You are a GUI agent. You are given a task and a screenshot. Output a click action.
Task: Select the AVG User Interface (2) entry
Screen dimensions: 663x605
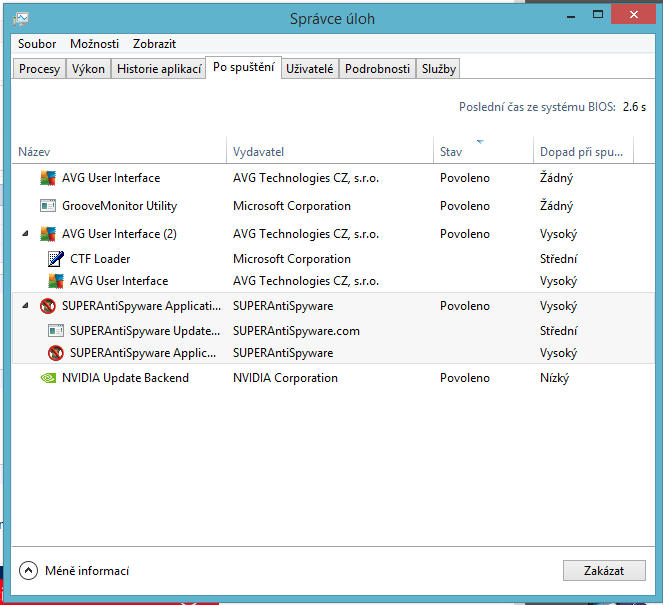[119, 234]
